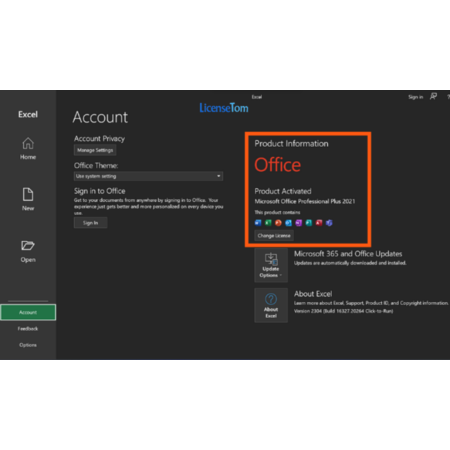This screenshot has width=450, height=450.
Task: Click the Sign In button
Action: (x=90, y=223)
